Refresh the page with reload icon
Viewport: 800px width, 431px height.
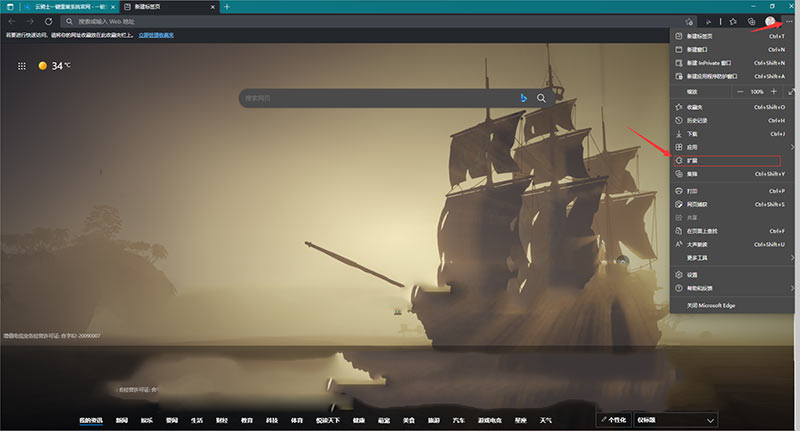point(48,21)
